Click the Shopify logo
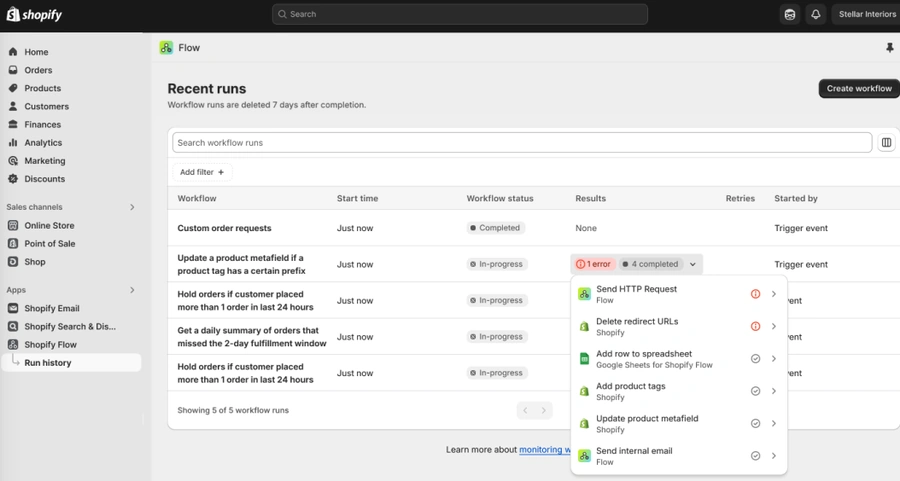Image resolution: width=900 pixels, height=481 pixels. pos(34,14)
